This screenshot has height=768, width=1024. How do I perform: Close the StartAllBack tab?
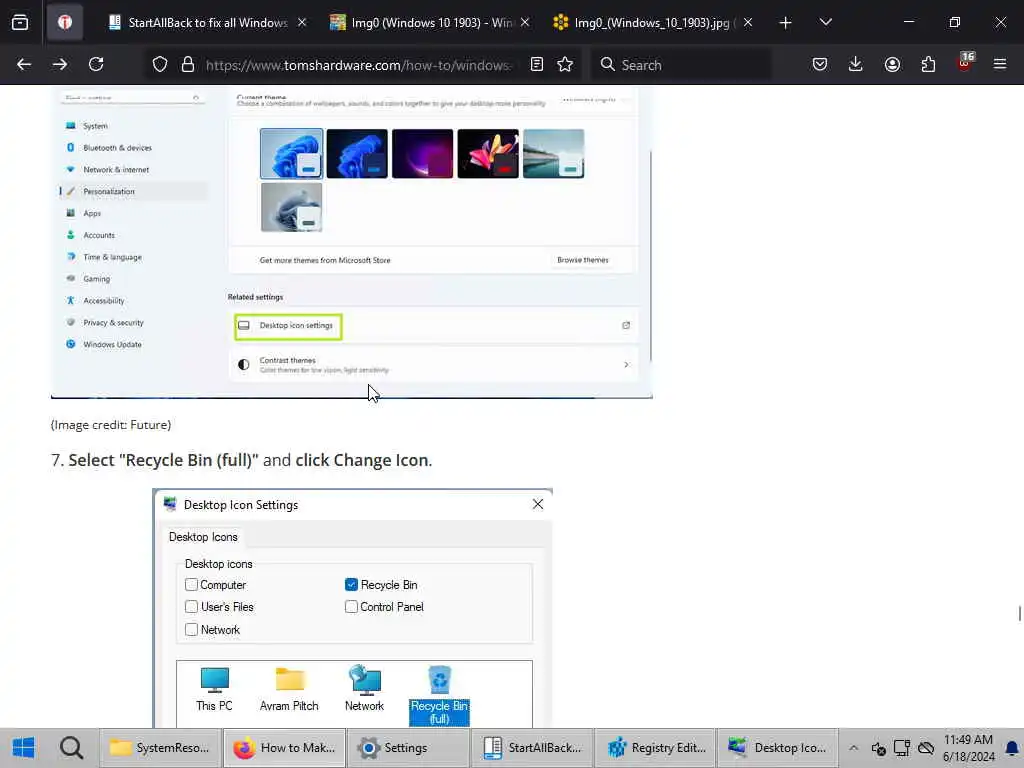302,22
